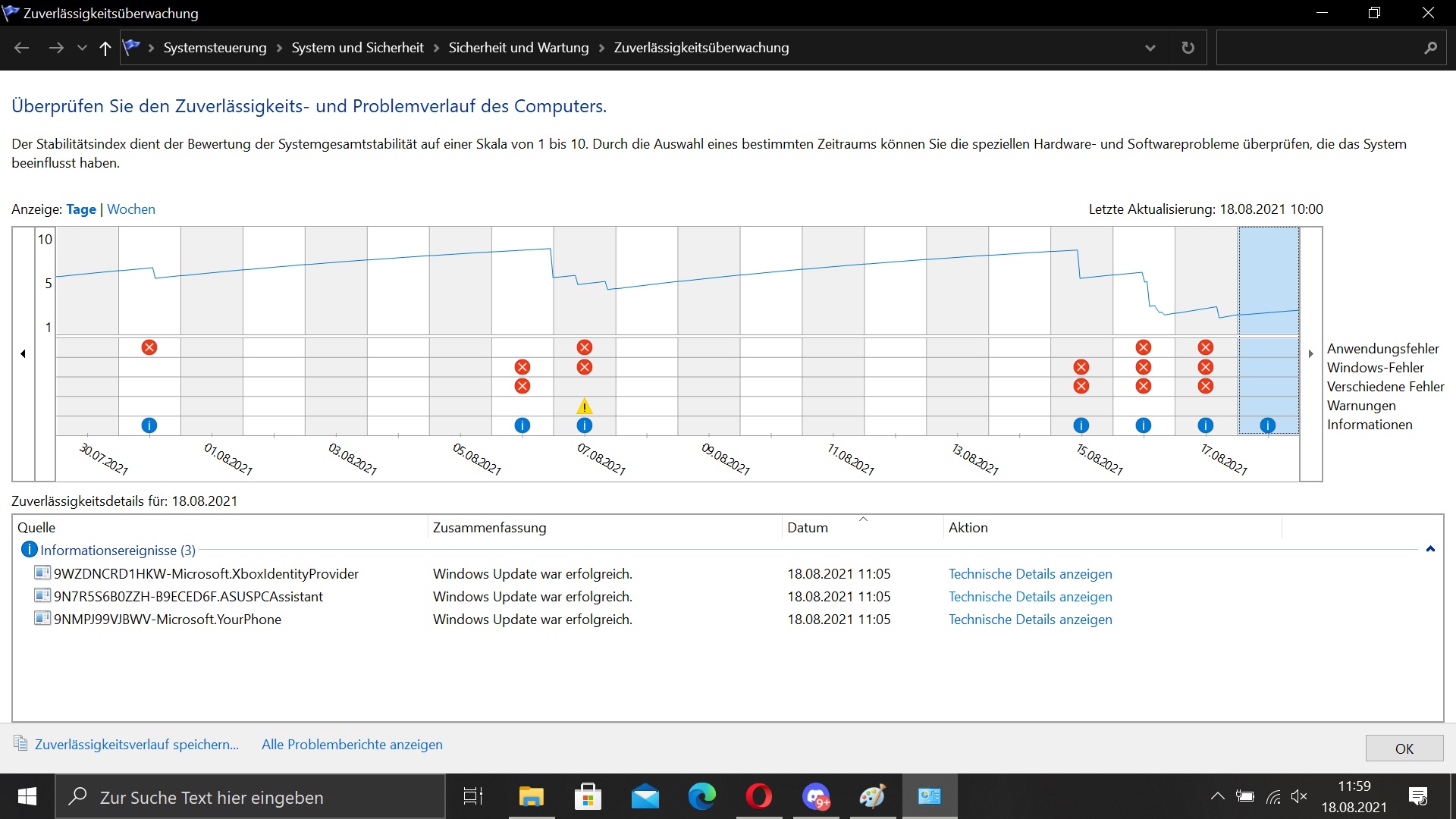
Task: Click Sicherheit und Wartung breadcrumb
Action: tap(519, 48)
